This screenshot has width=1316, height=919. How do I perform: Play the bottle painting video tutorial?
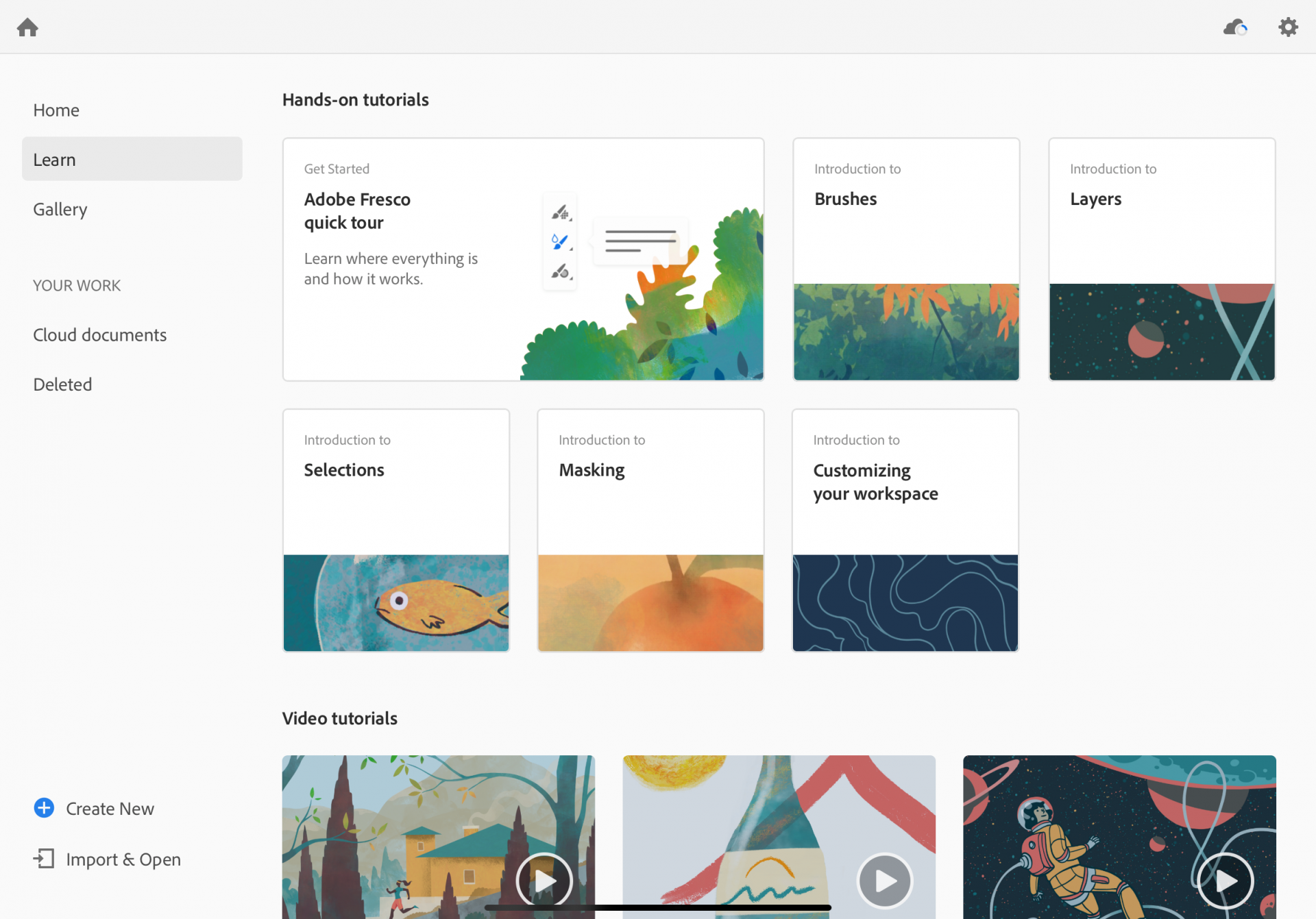[884, 881]
